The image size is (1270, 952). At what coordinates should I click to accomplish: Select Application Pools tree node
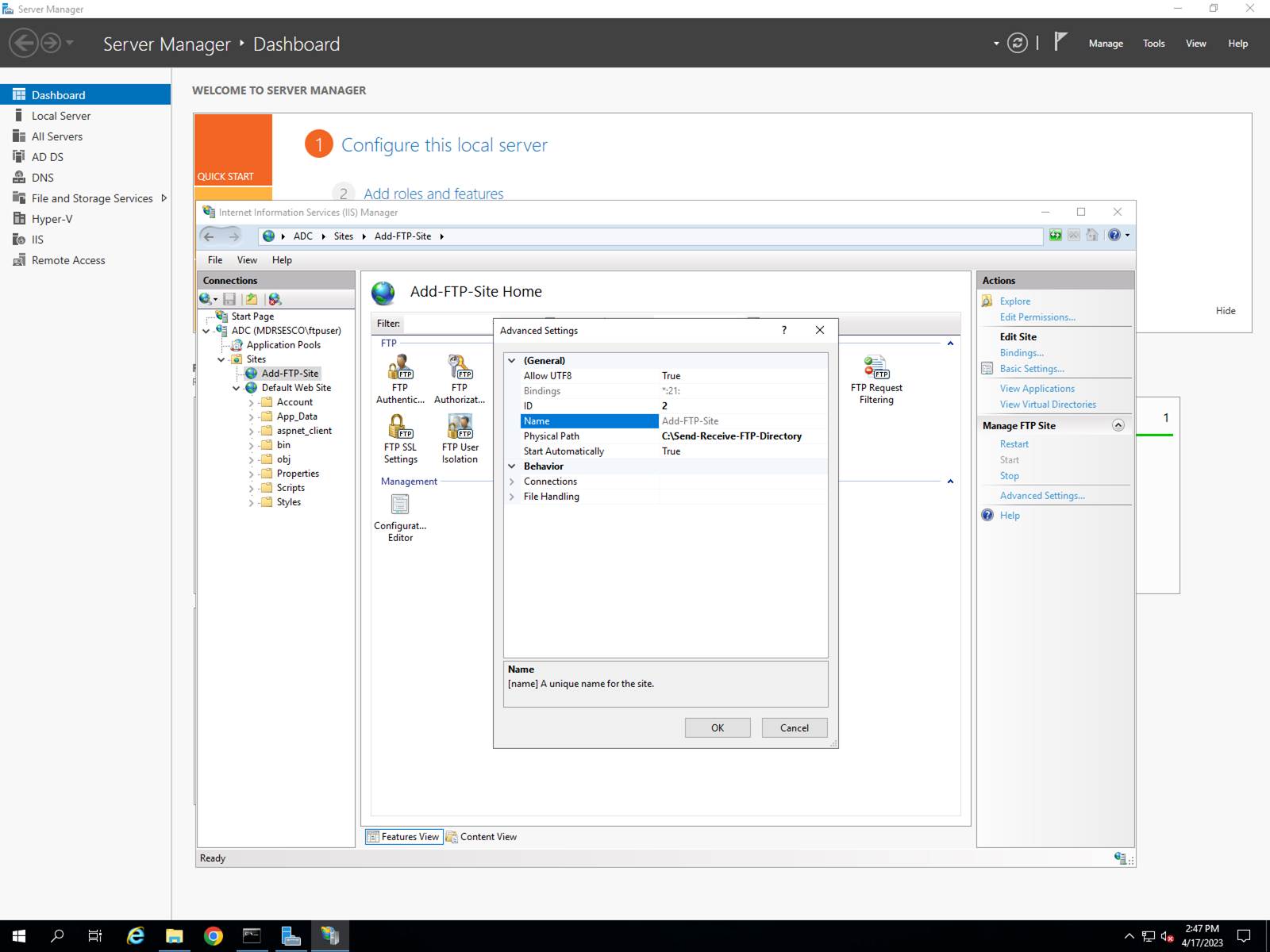(x=283, y=344)
